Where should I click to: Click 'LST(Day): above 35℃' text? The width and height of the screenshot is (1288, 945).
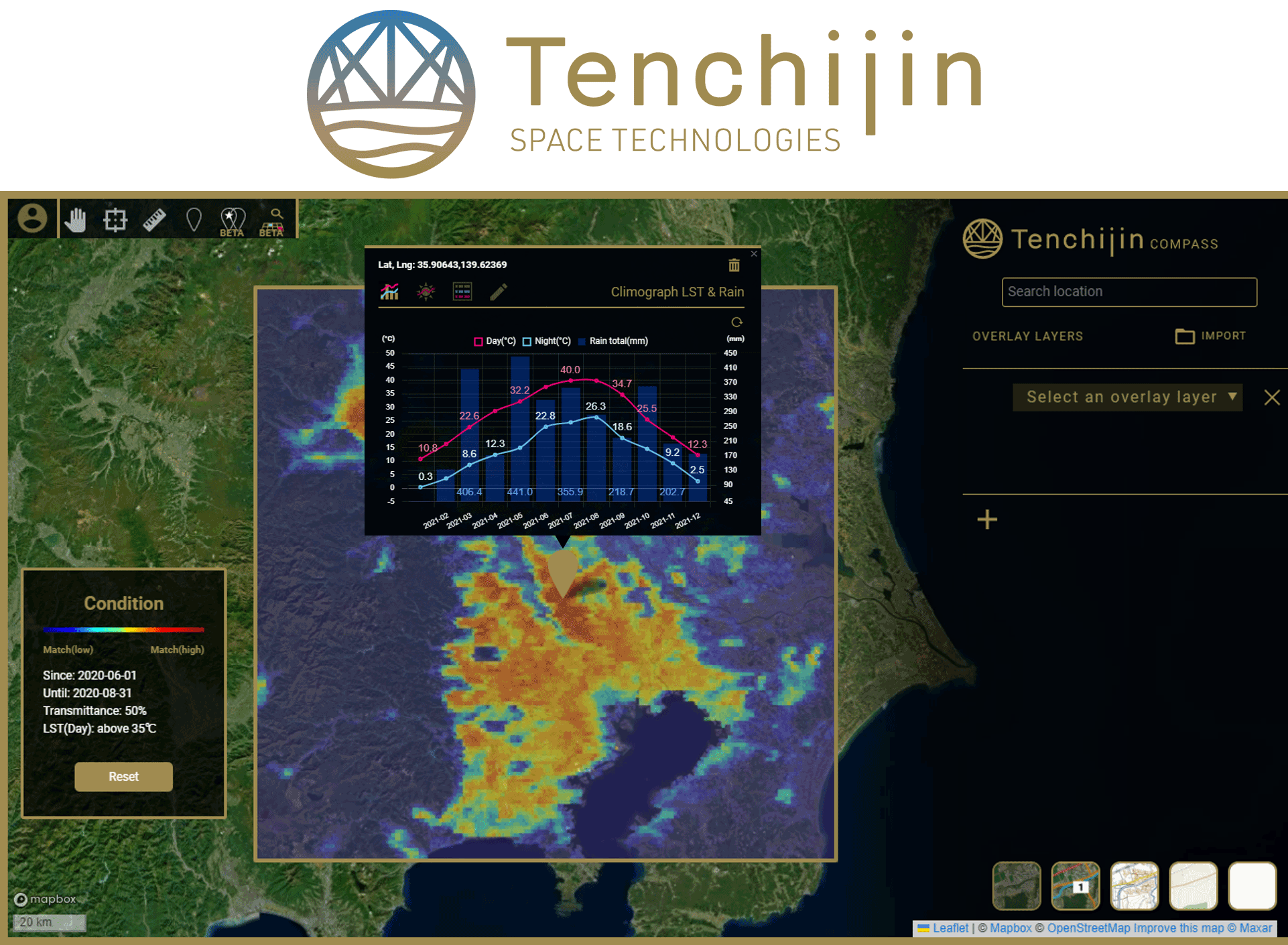[x=99, y=729]
